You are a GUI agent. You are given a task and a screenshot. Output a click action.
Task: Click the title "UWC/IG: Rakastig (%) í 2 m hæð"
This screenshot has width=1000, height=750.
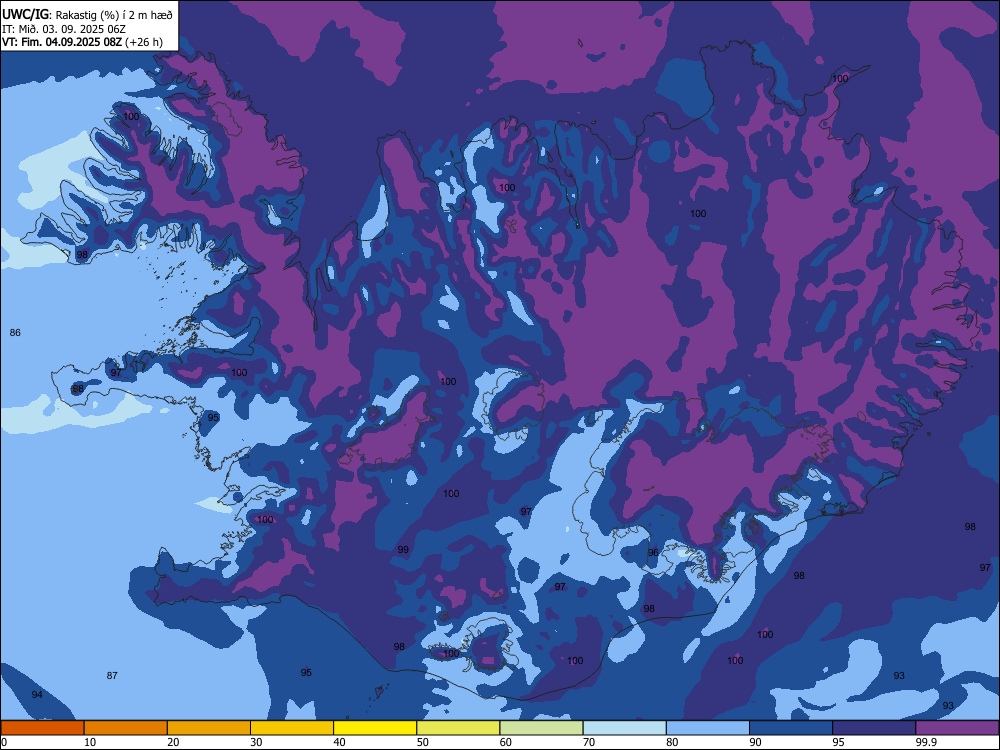(87, 15)
